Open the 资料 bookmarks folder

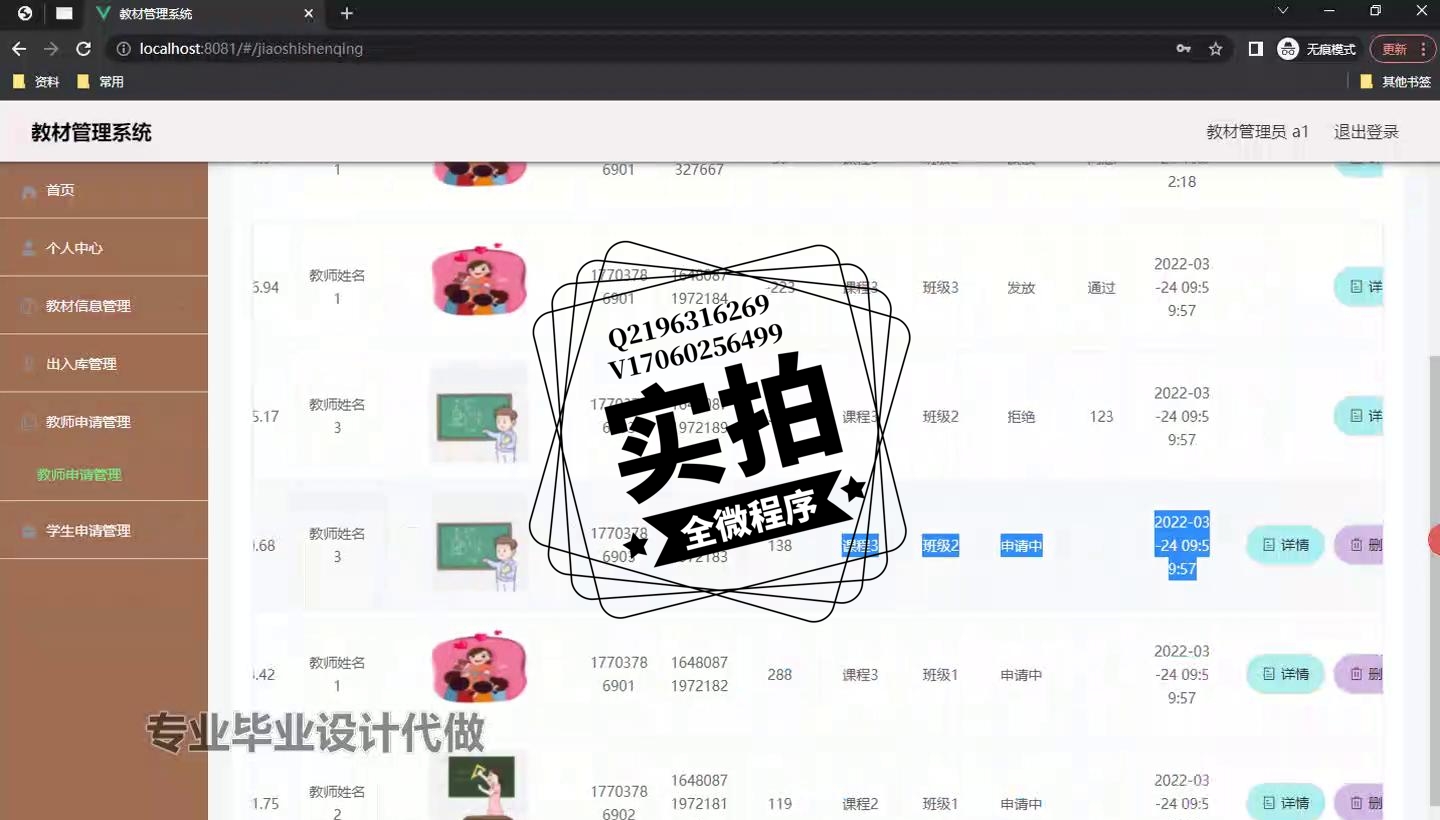pos(36,82)
